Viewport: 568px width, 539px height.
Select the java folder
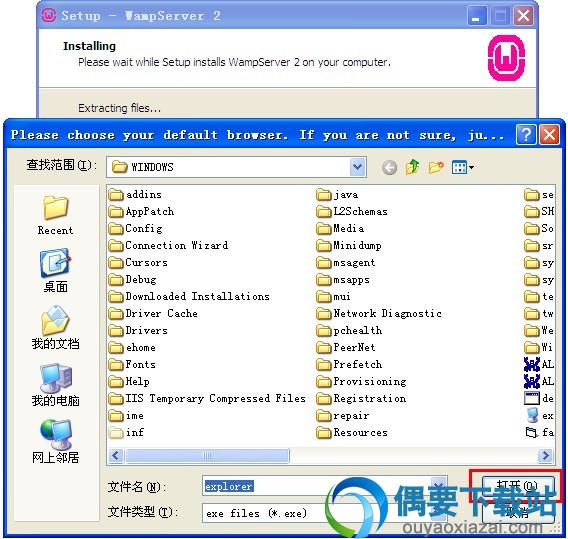click(x=337, y=195)
